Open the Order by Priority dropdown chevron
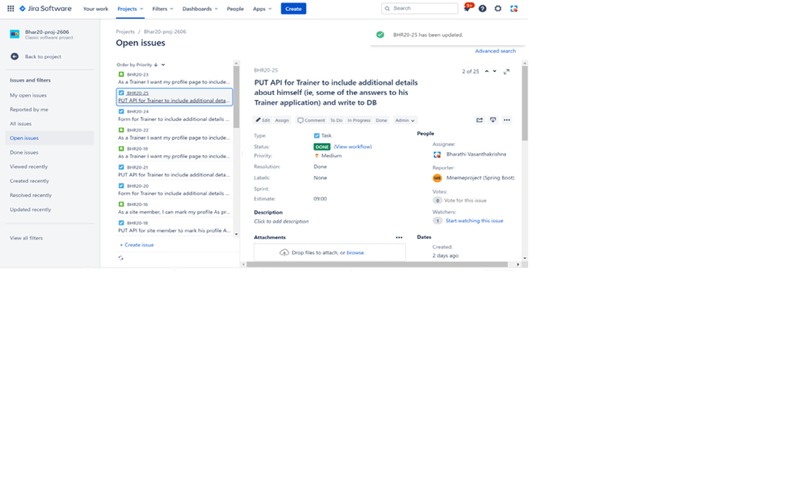Viewport: 806px width, 483px height. click(163, 65)
